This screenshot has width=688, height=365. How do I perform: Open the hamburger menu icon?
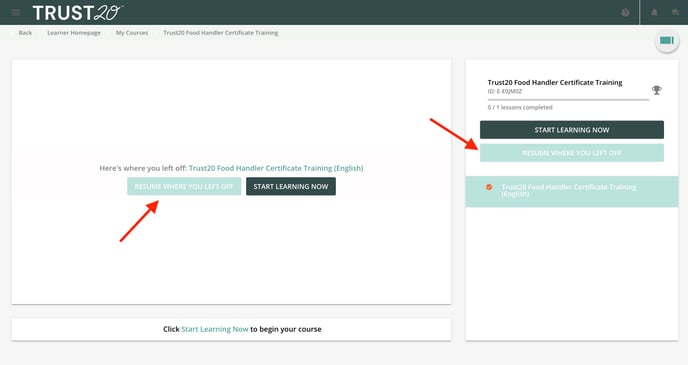click(16, 12)
